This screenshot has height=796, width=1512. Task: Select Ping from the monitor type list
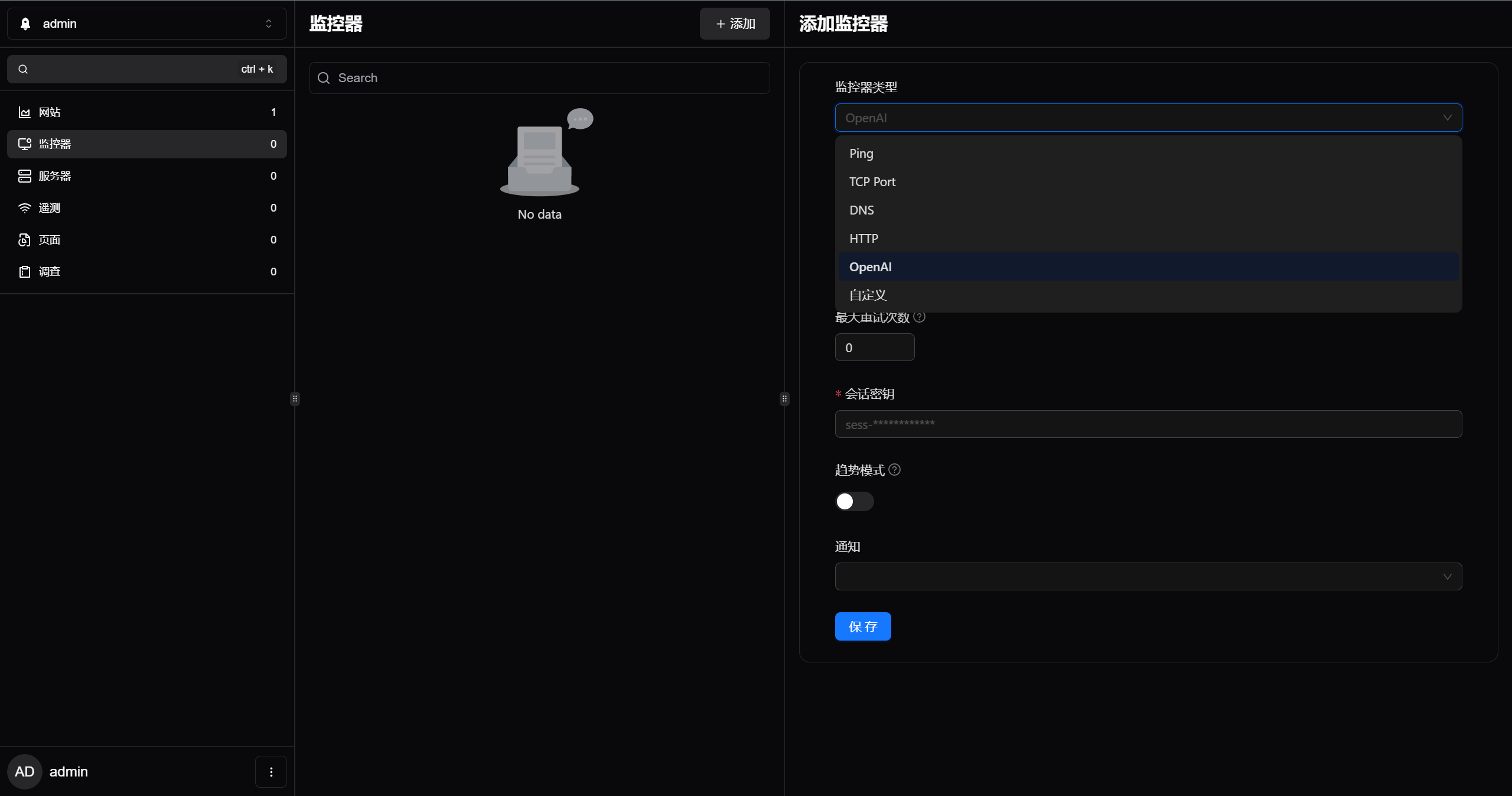pyautogui.click(x=861, y=154)
